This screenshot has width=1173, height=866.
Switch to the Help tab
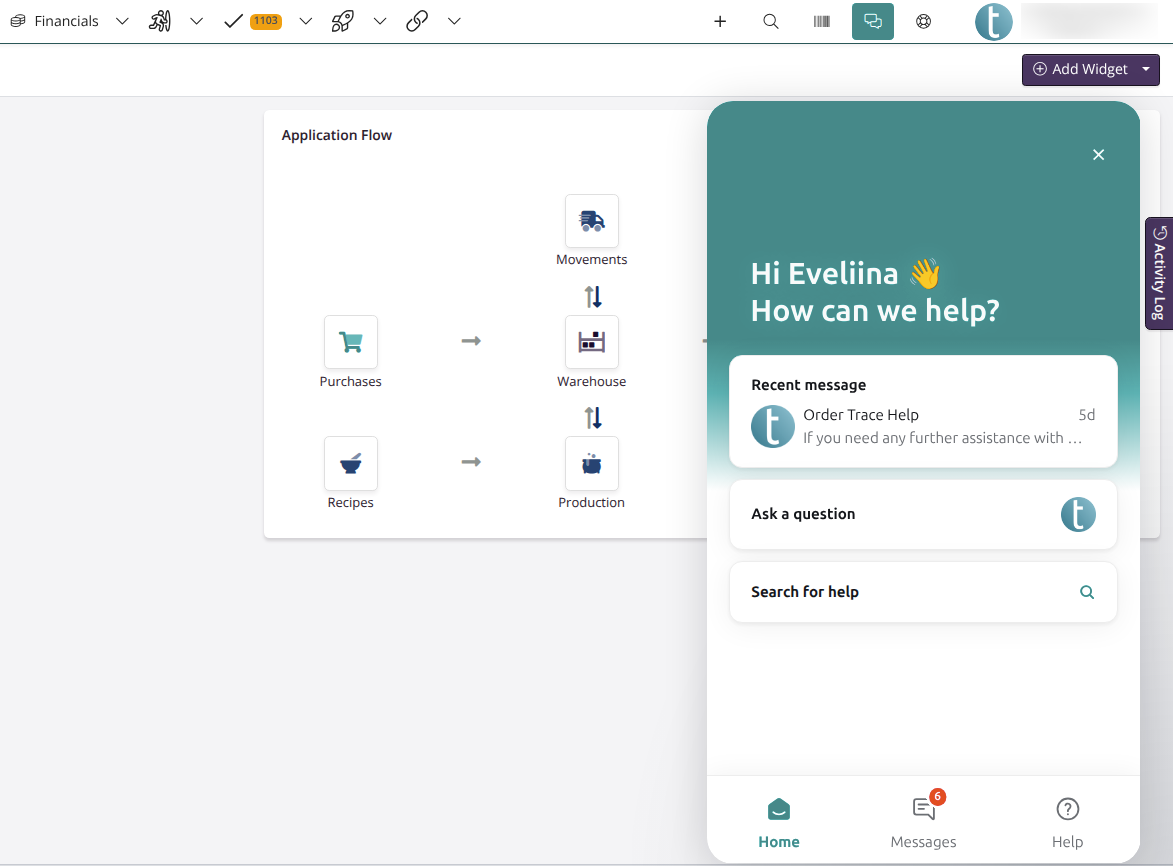1067,821
